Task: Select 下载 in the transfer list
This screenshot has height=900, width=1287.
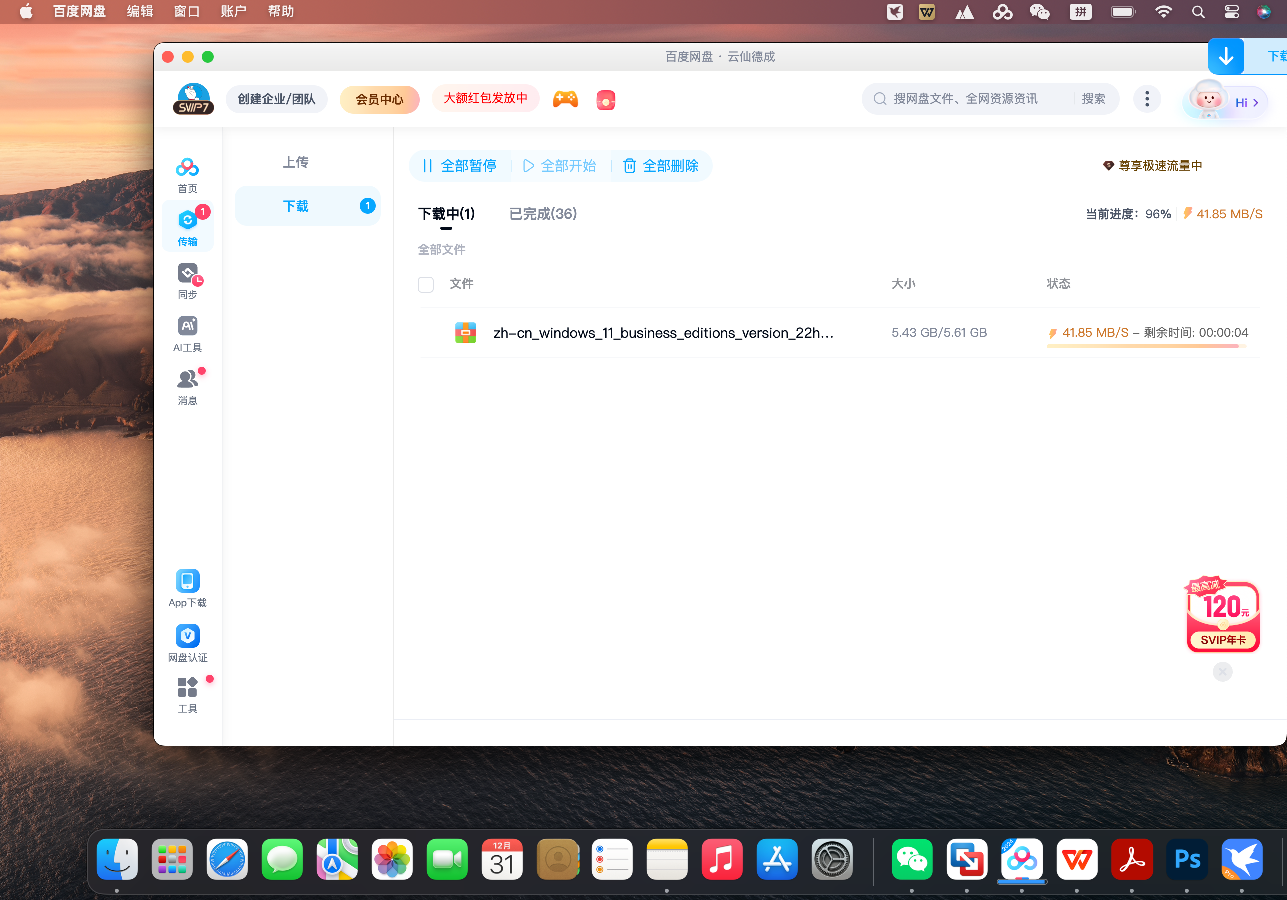Action: pos(308,206)
